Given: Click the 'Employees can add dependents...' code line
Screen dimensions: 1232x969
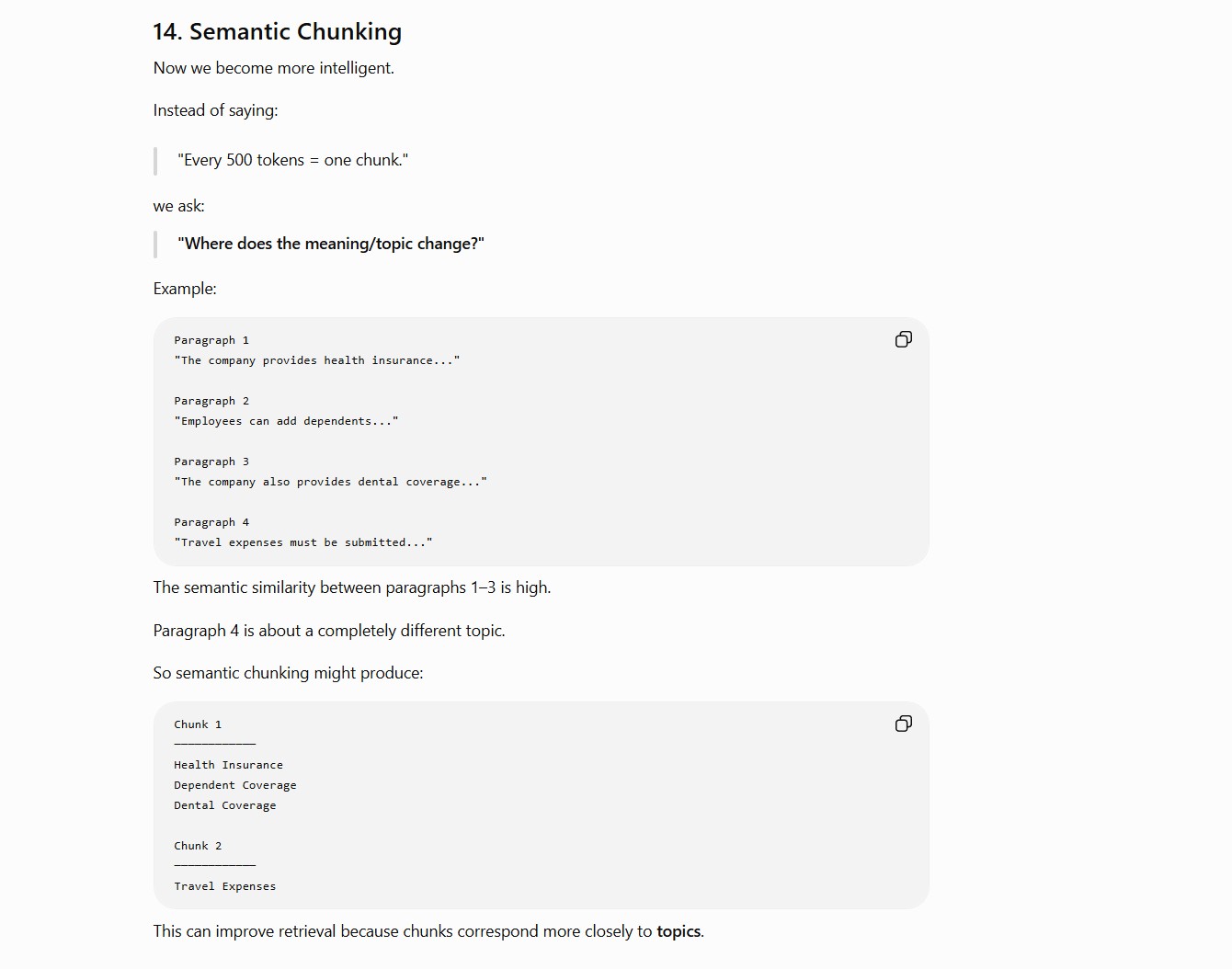Looking at the screenshot, I should 286,421.
